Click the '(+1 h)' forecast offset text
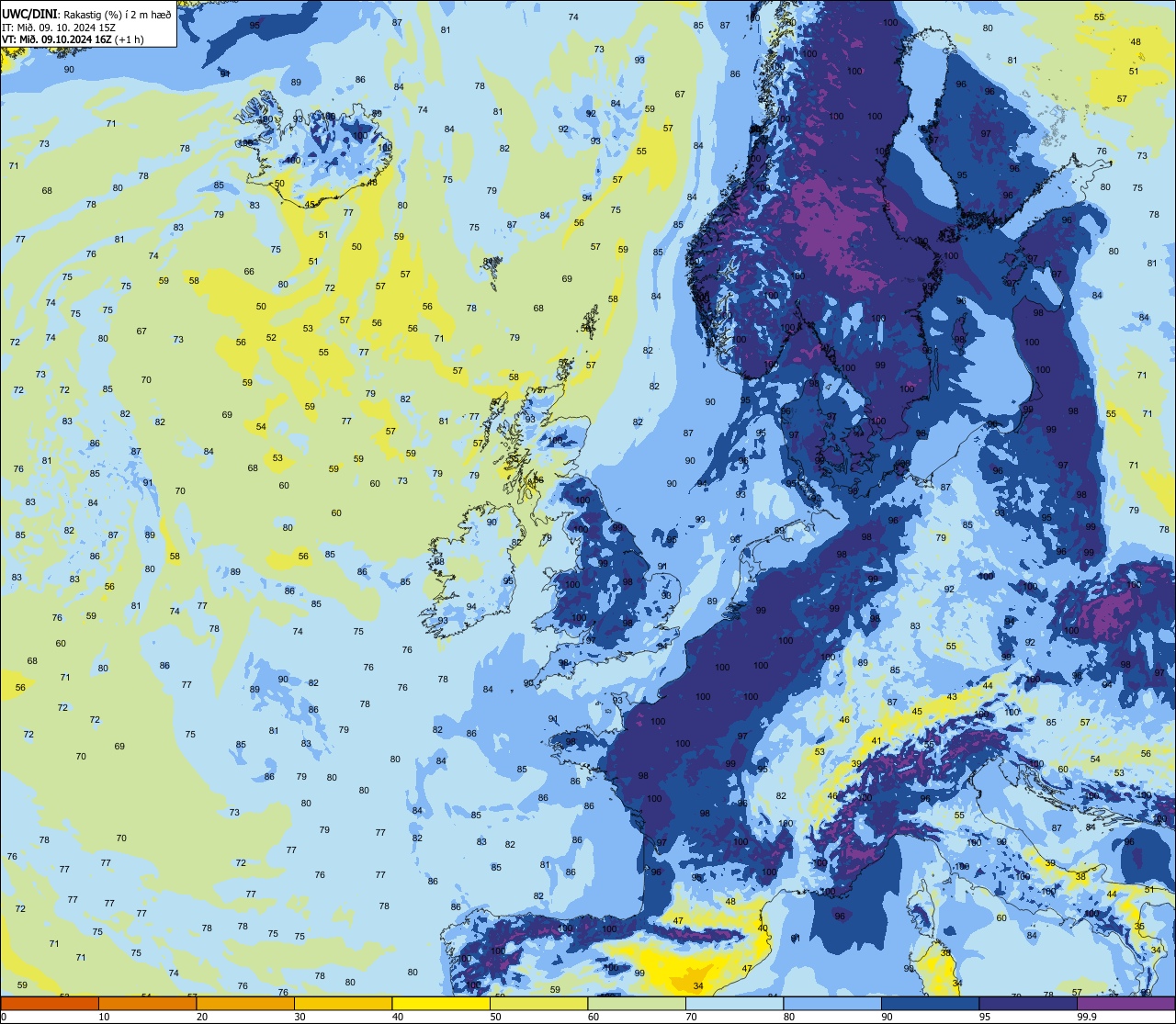Image resolution: width=1176 pixels, height=1024 pixels. (x=130, y=39)
